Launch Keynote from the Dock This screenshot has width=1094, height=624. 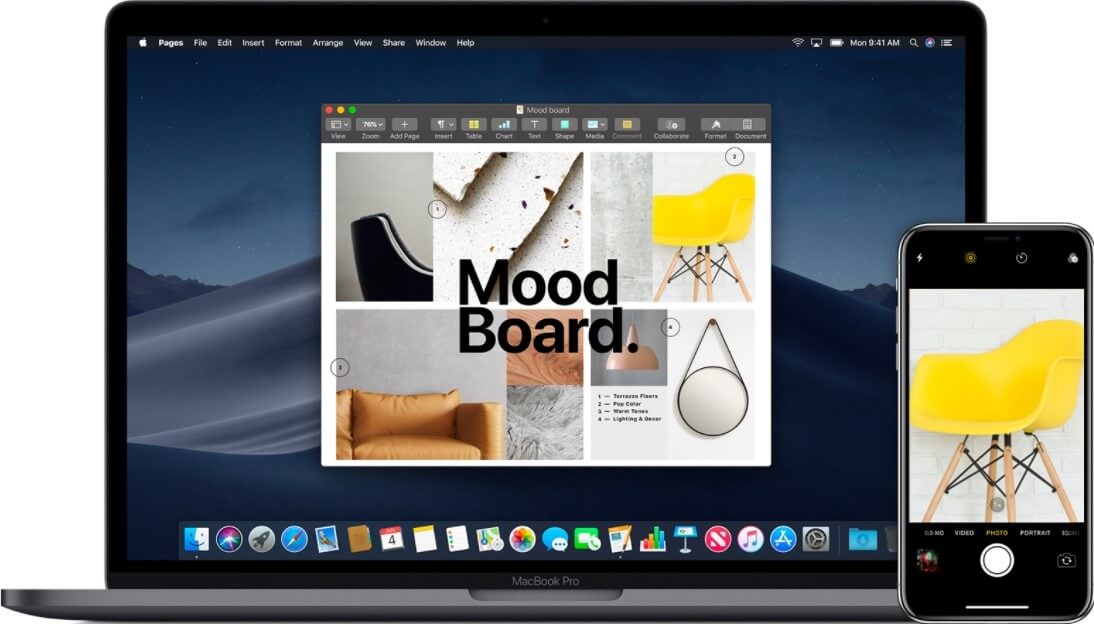click(x=685, y=539)
